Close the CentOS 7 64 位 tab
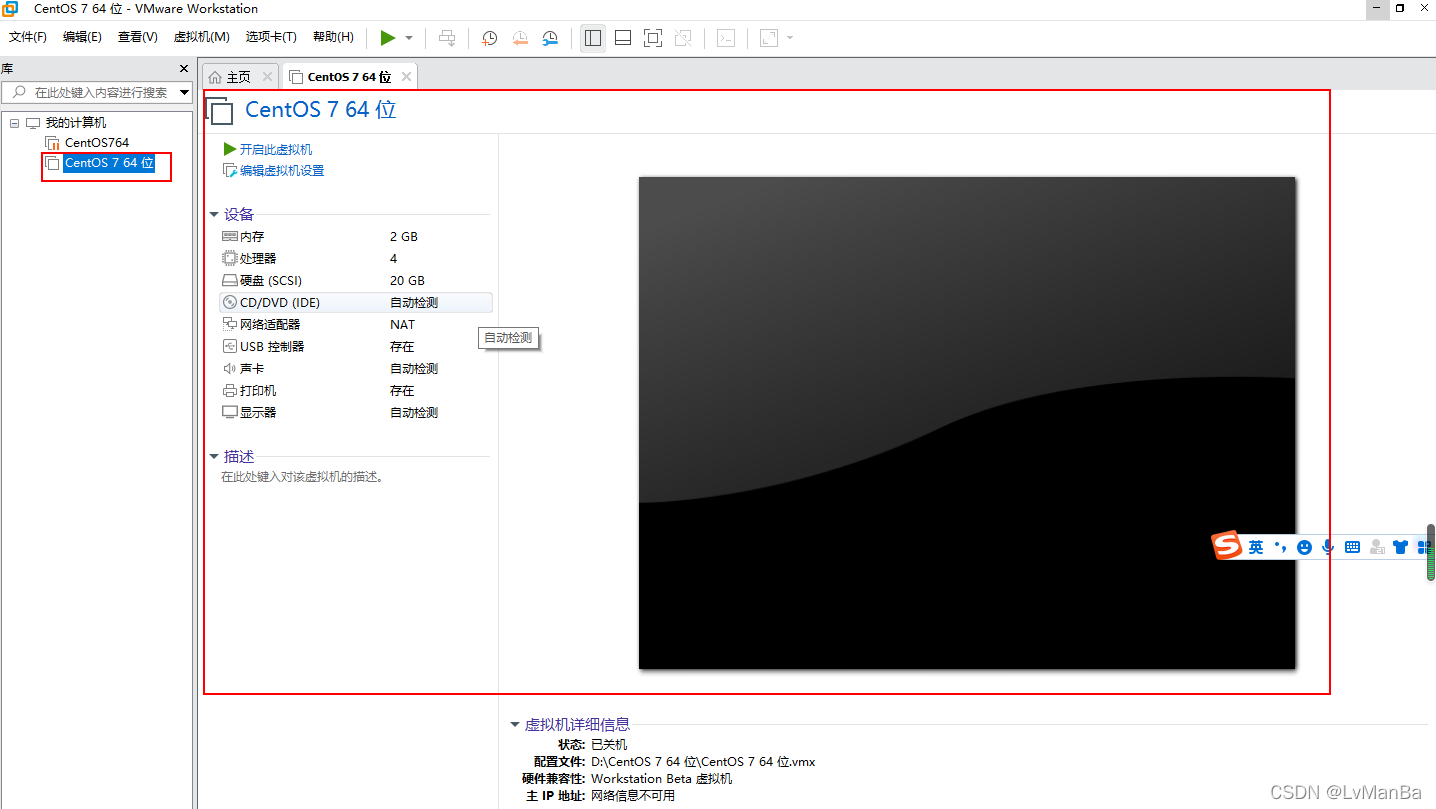 coord(406,77)
